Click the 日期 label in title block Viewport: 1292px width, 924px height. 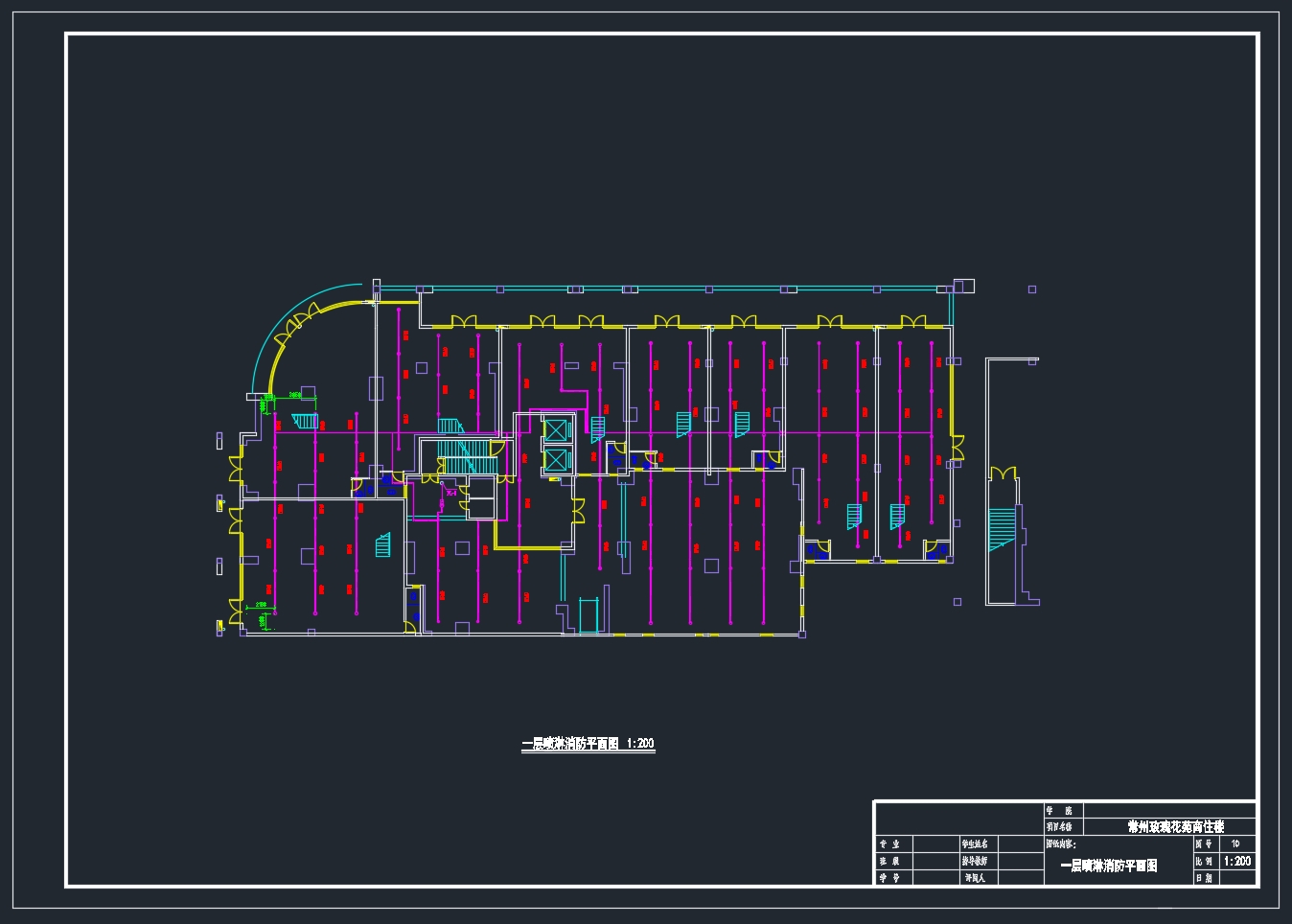coord(1204,877)
